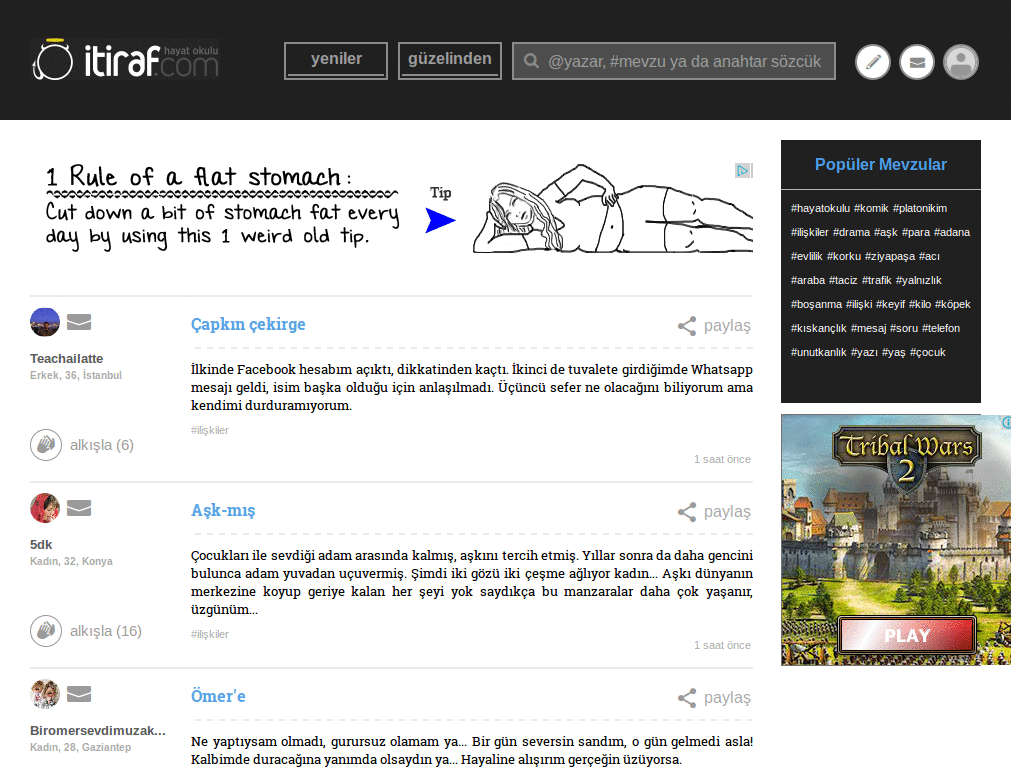Open the messages envelope icon in header

pos(917,62)
